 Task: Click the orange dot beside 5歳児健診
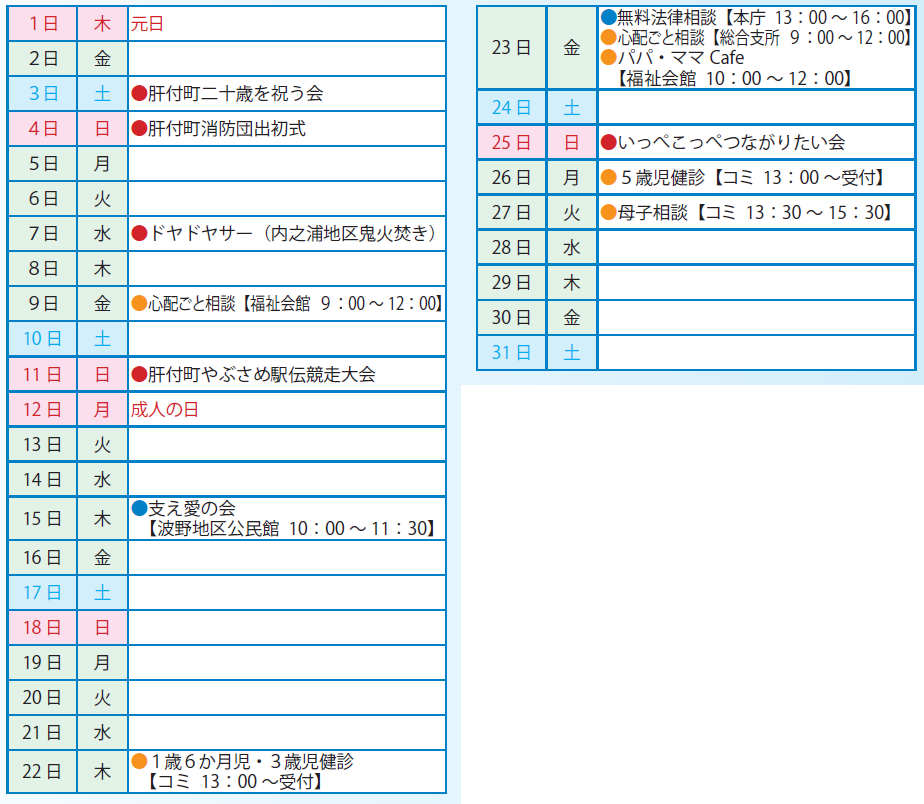click(x=609, y=178)
